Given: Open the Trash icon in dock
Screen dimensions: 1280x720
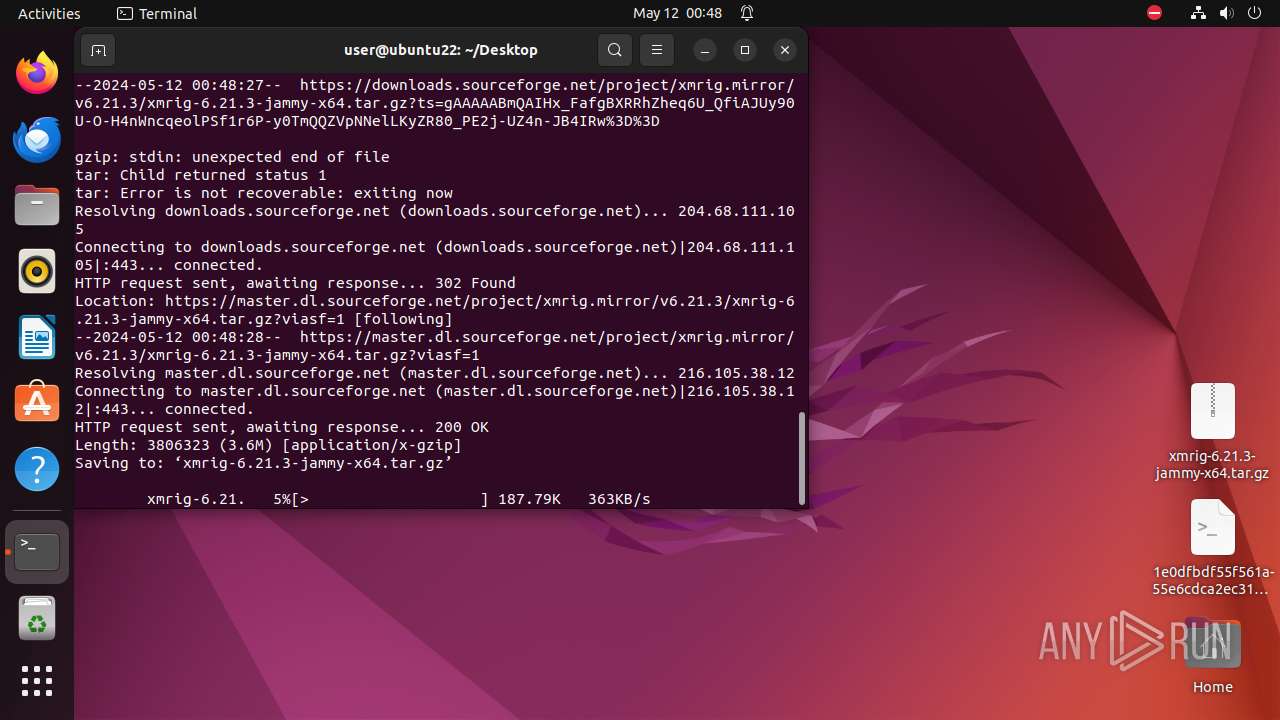Looking at the screenshot, I should tap(37, 618).
